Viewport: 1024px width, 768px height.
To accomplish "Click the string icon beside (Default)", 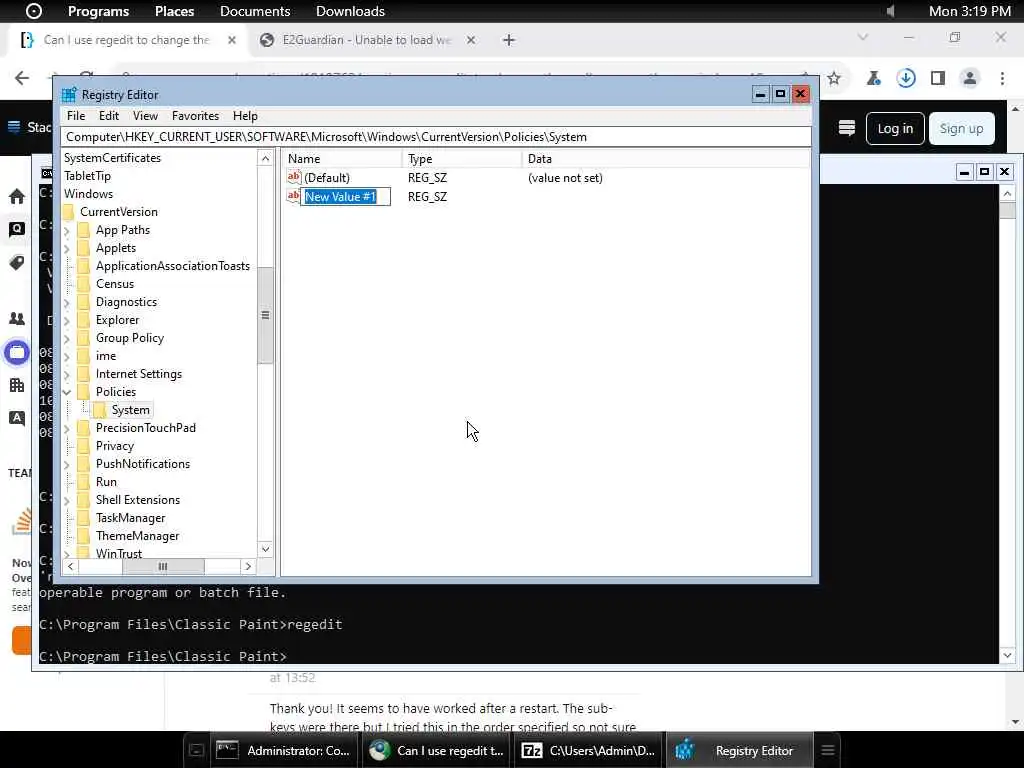I will [293, 177].
